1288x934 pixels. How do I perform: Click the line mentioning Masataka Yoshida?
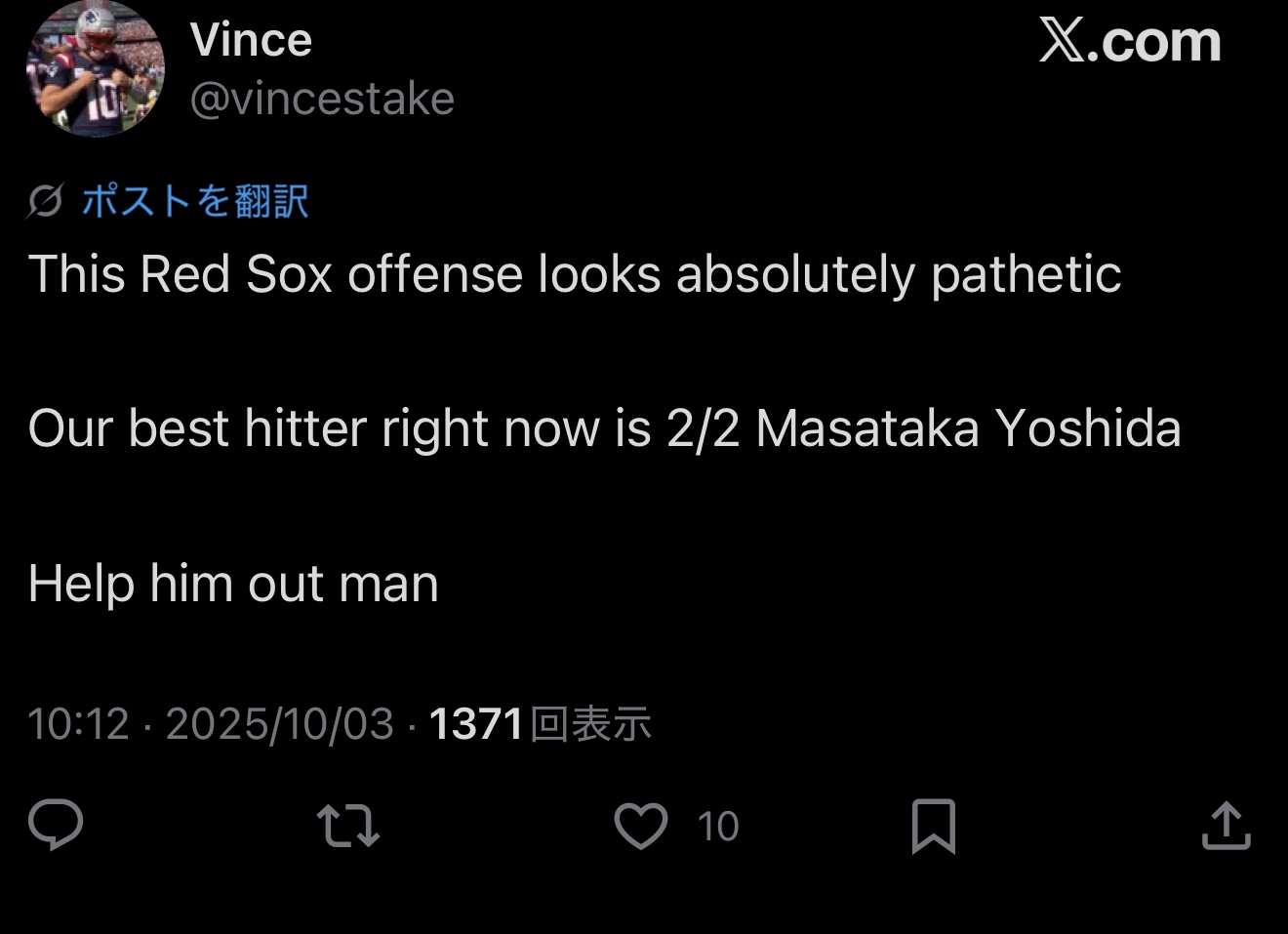point(604,428)
